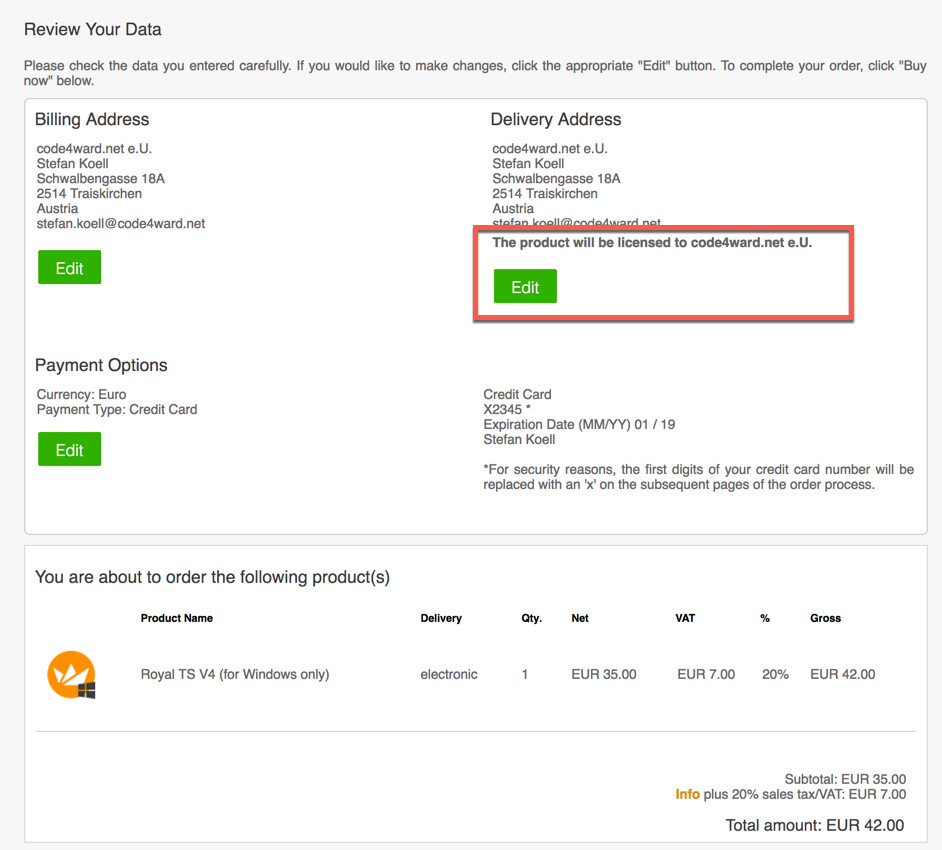This screenshot has width=942, height=850.
Task: Click the Royal TS product icon
Action: 71,675
